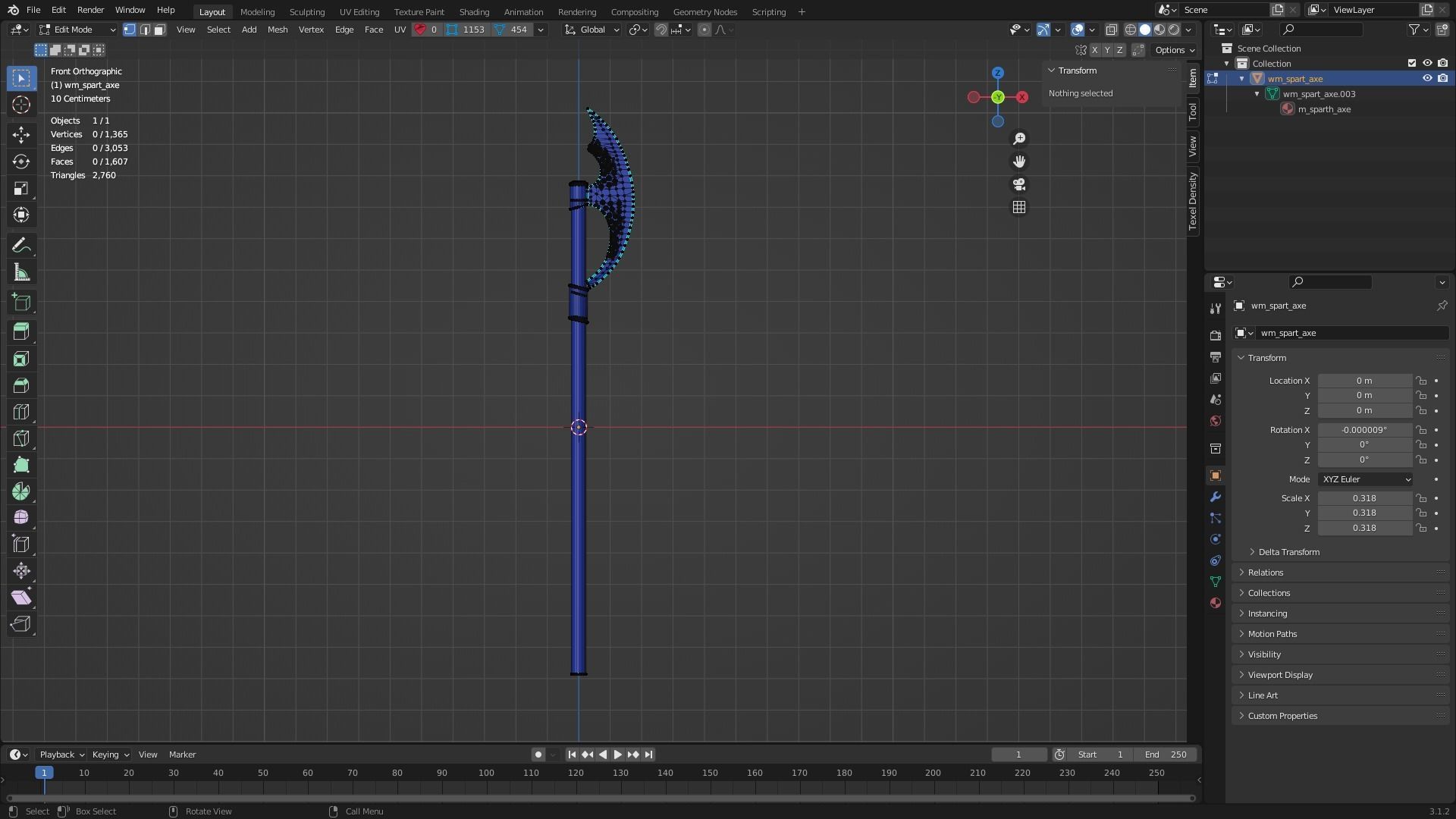Screen dimensions: 1456x819
Task: Expand the Delta Transform panel
Action: [1289, 552]
